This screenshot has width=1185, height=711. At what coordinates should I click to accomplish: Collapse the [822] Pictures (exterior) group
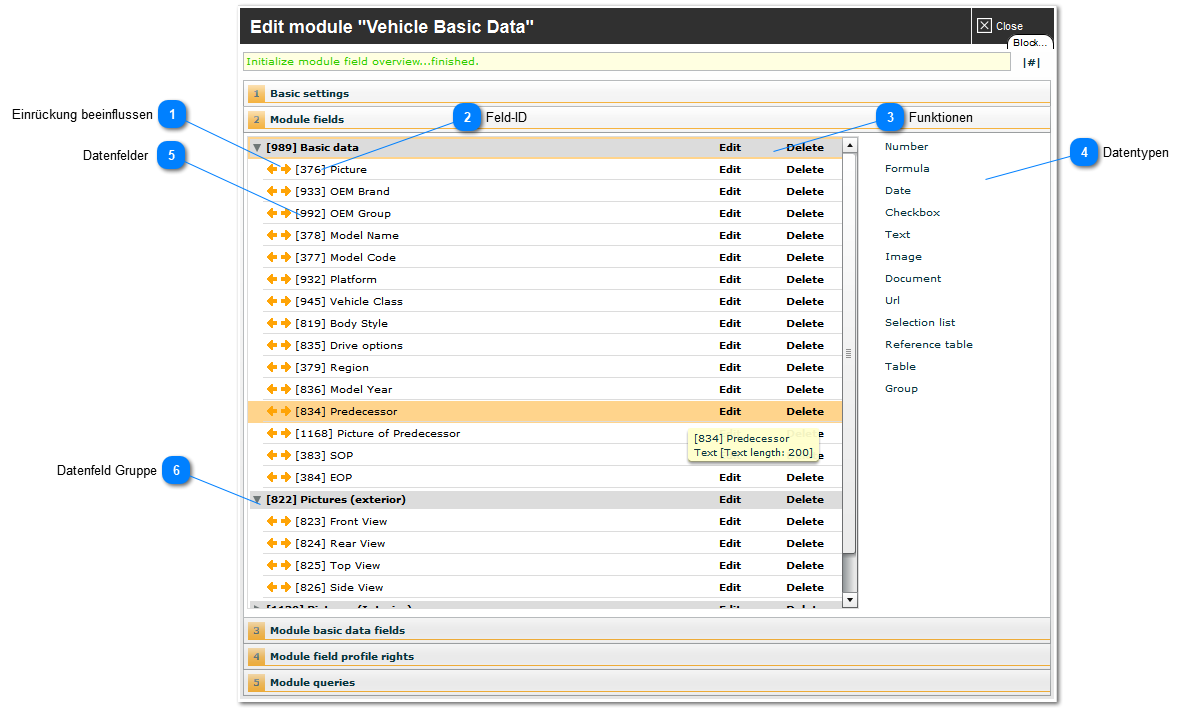click(257, 499)
